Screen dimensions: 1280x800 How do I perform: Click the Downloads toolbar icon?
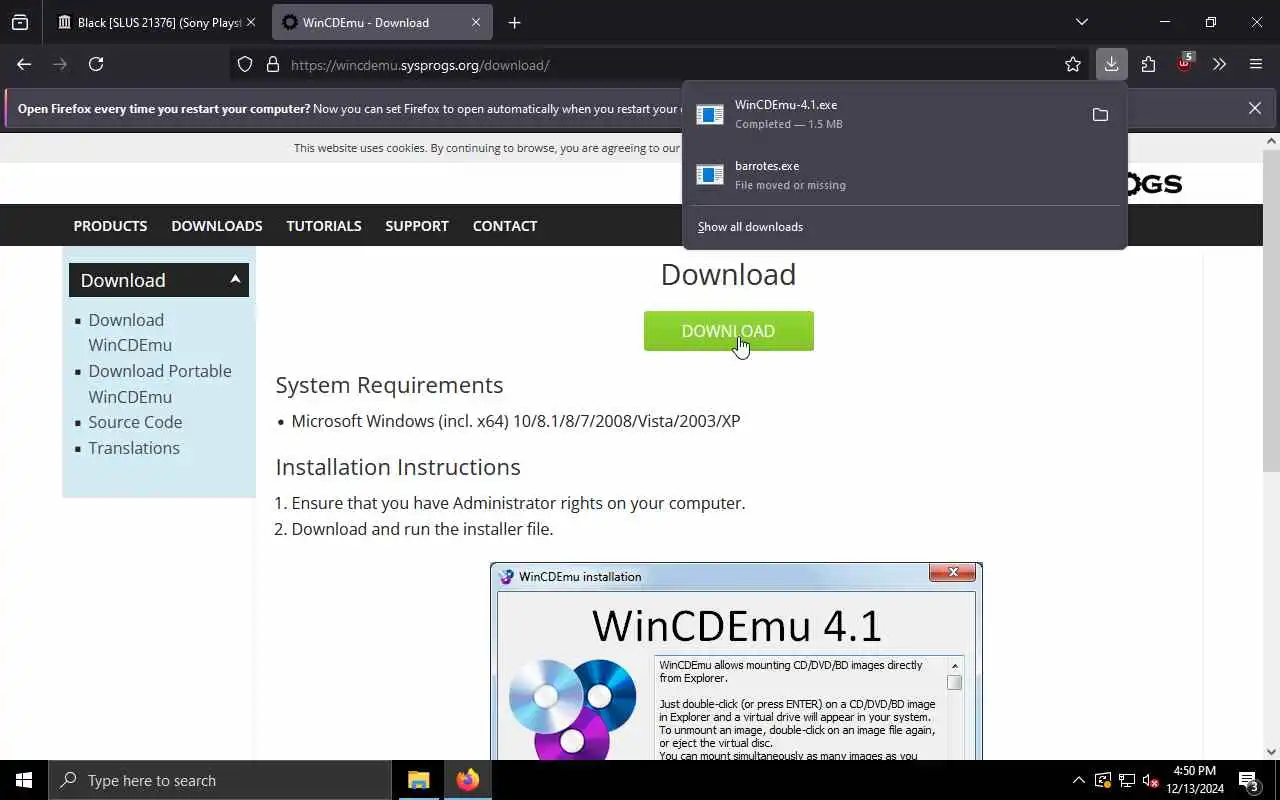(1111, 64)
